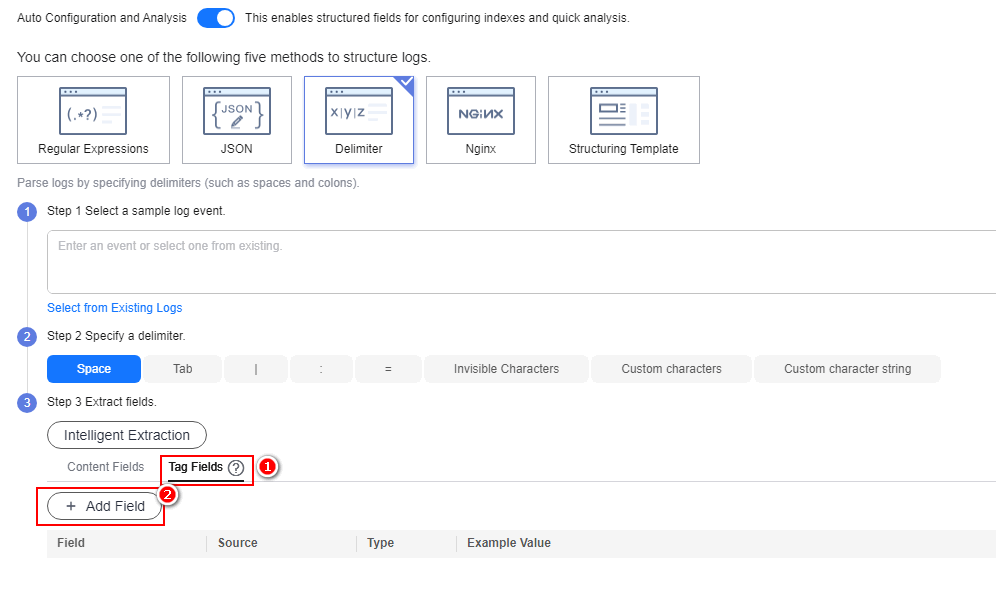Image resolution: width=996 pixels, height=592 pixels.
Task: Select the pipe character delimiter
Action: 256,369
